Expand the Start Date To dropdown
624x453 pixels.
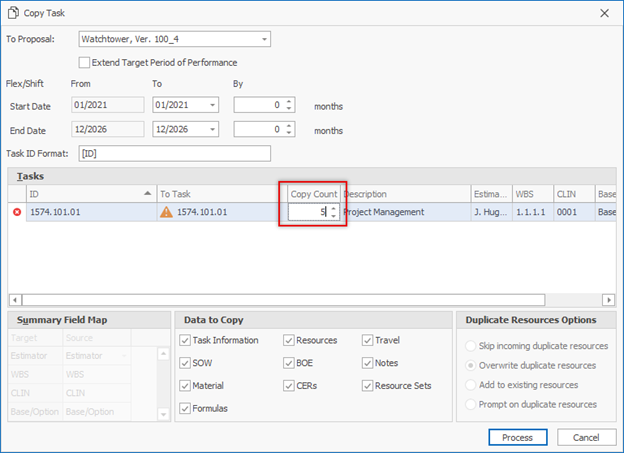tap(212, 104)
